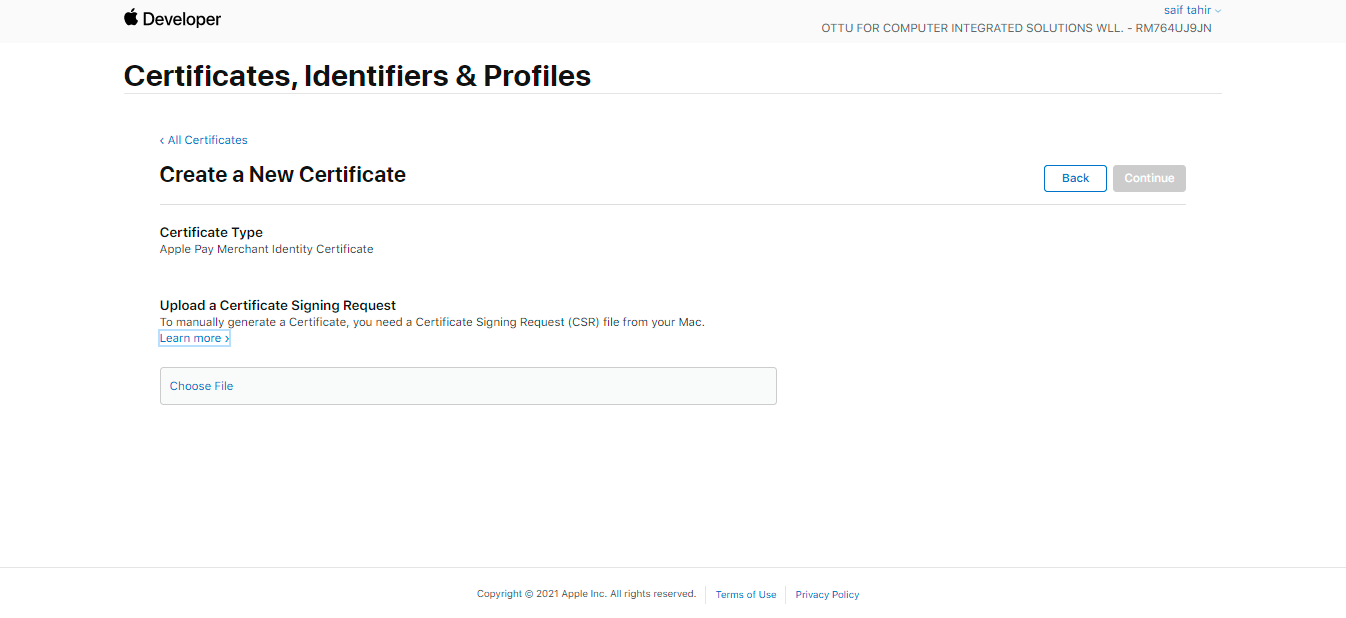Open the Developer home via the header wordmark

click(180, 18)
